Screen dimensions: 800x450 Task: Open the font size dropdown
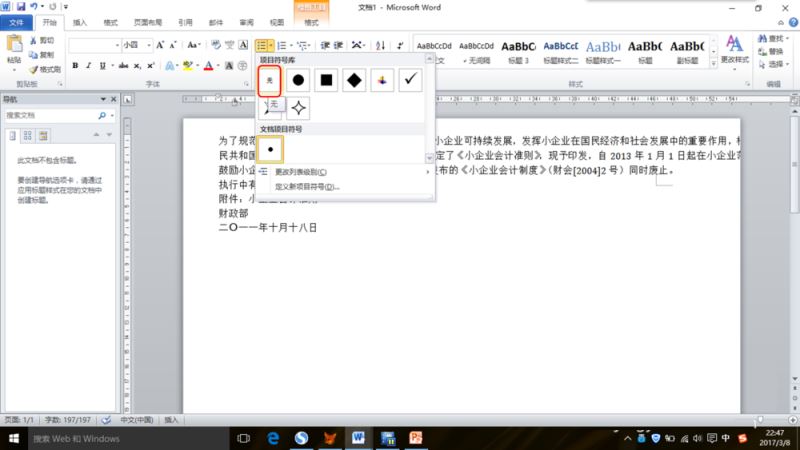tap(149, 45)
